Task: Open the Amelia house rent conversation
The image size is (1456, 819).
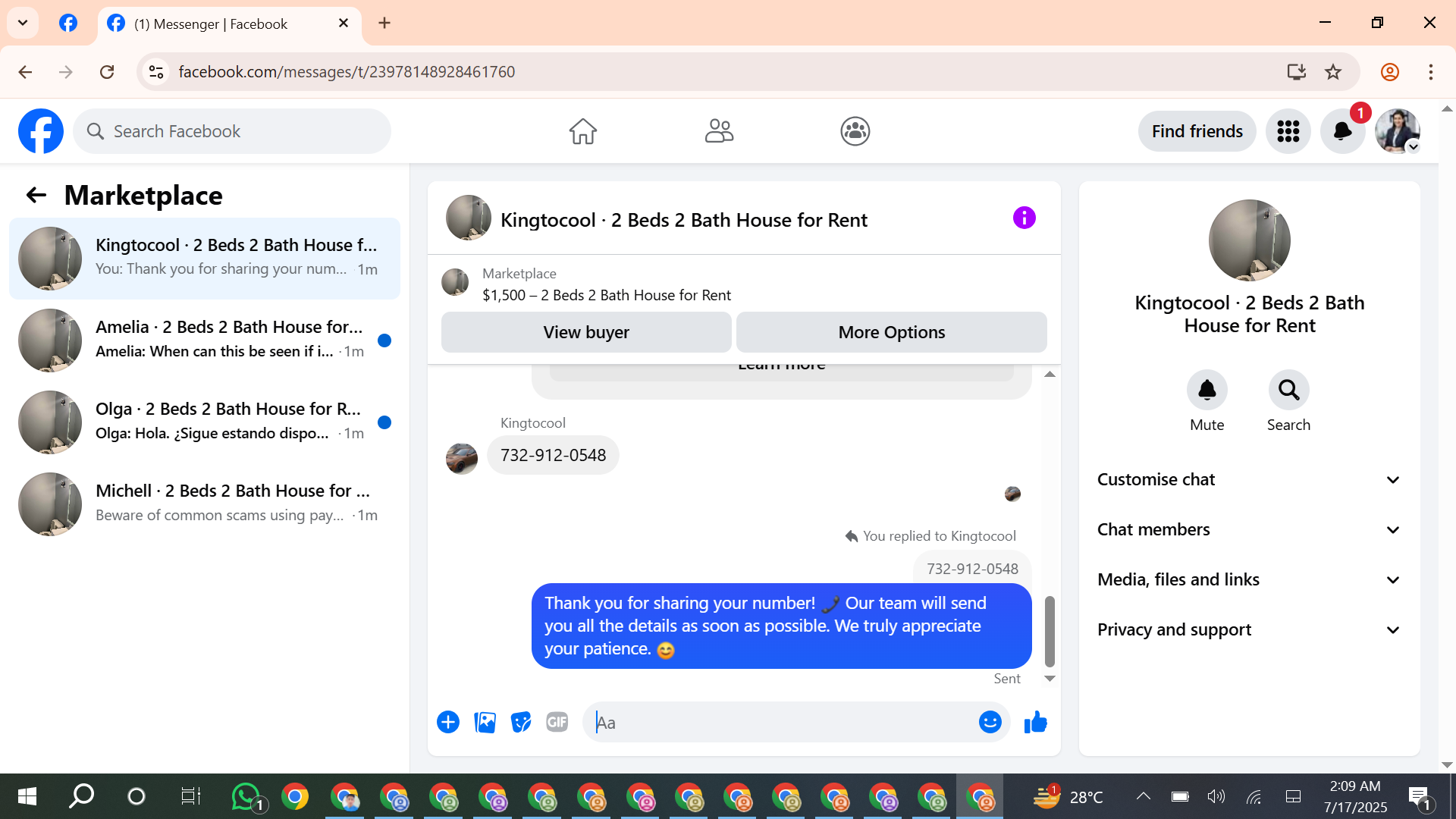Action: pos(205,340)
